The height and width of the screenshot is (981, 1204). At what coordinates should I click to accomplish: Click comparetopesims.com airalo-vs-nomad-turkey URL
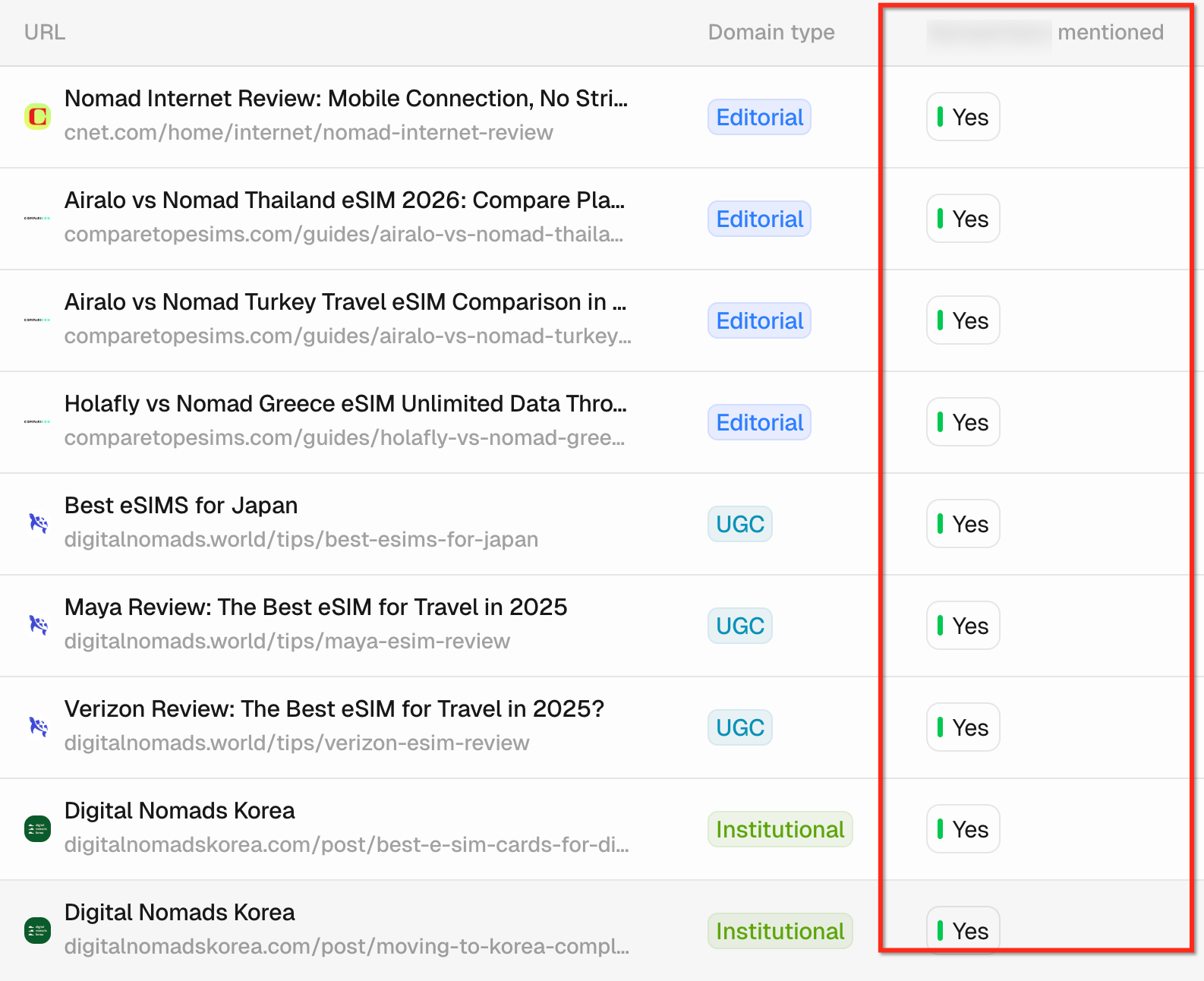click(348, 336)
